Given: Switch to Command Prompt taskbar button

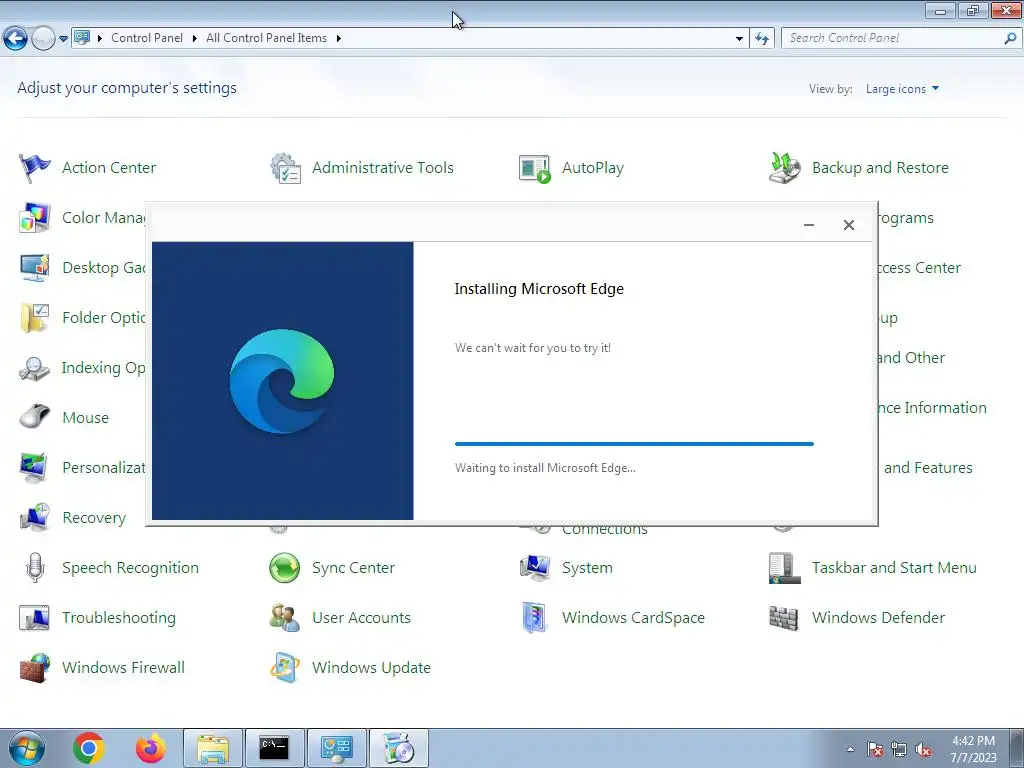Looking at the screenshot, I should tap(274, 748).
